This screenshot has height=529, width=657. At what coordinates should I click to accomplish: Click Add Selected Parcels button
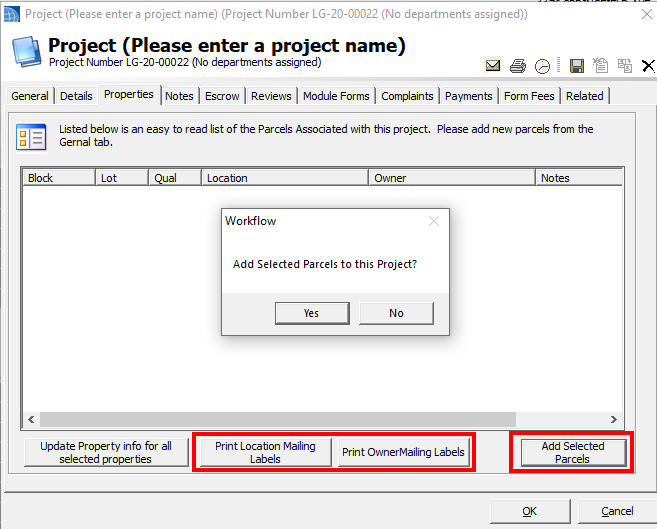tap(573, 452)
